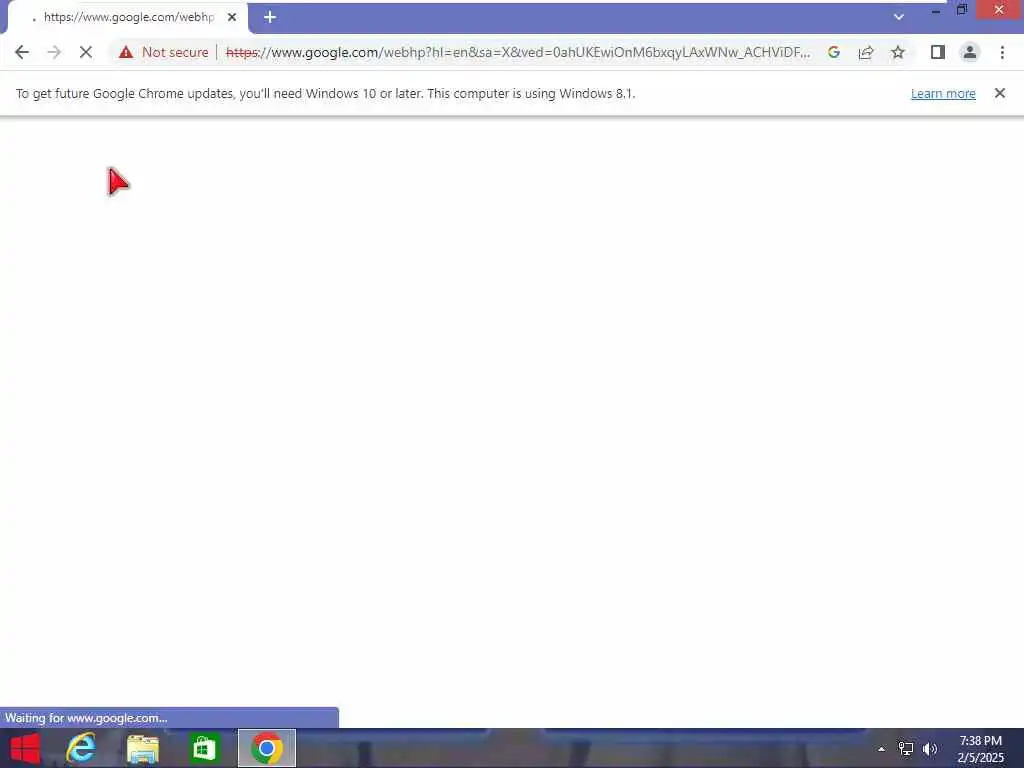The width and height of the screenshot is (1024, 768).
Task: Open a new tab
Action: [x=270, y=17]
